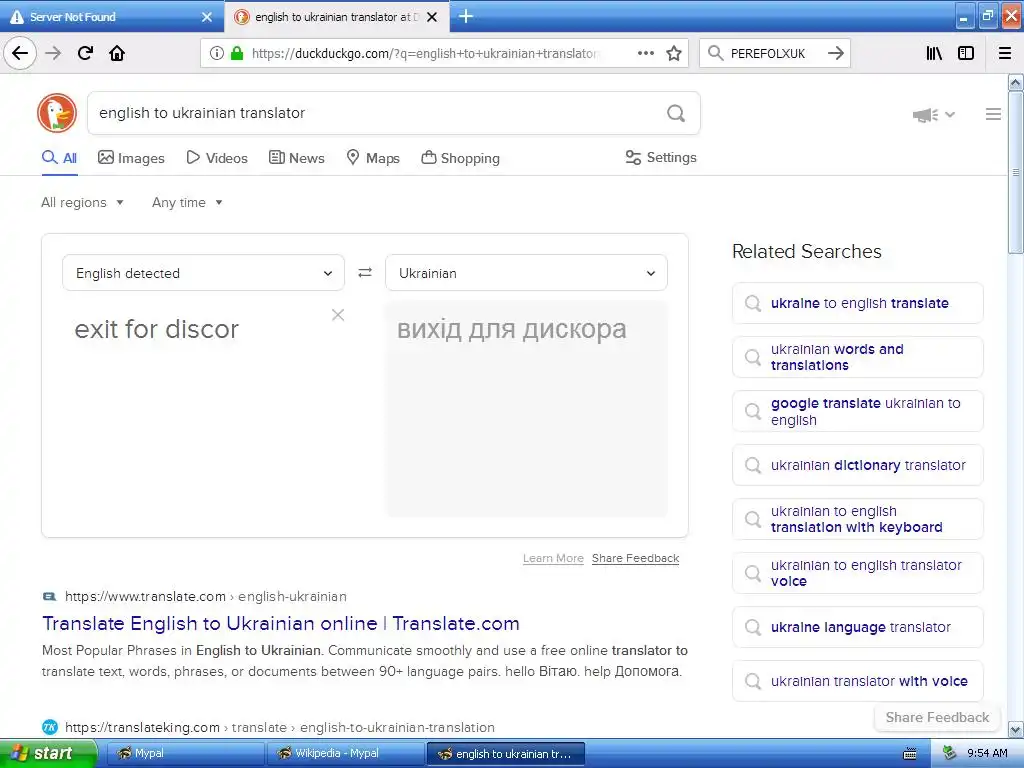Bookmark this page with the star

pyautogui.click(x=674, y=54)
